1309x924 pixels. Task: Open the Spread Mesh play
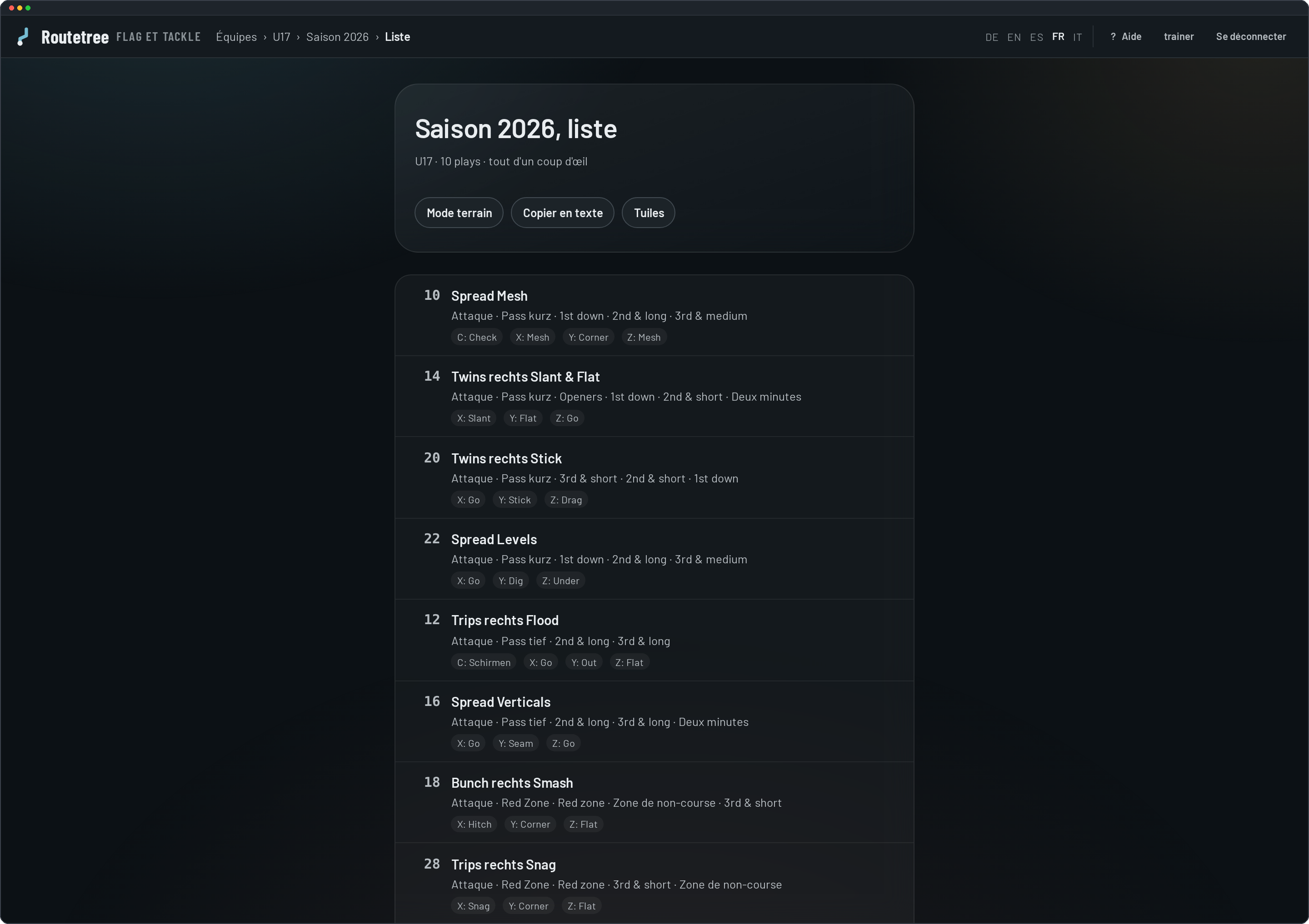click(654, 316)
